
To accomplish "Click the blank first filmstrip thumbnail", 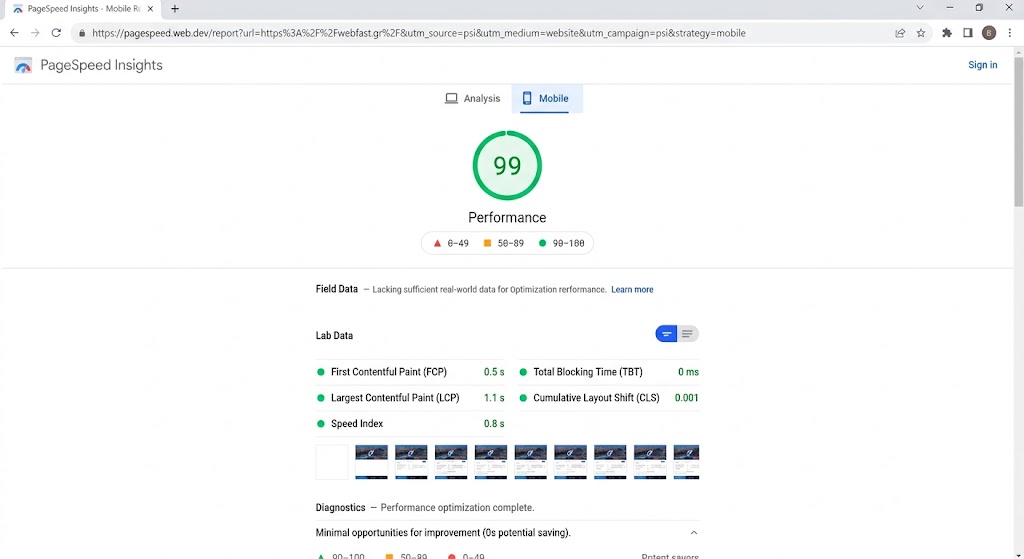I will point(332,462).
